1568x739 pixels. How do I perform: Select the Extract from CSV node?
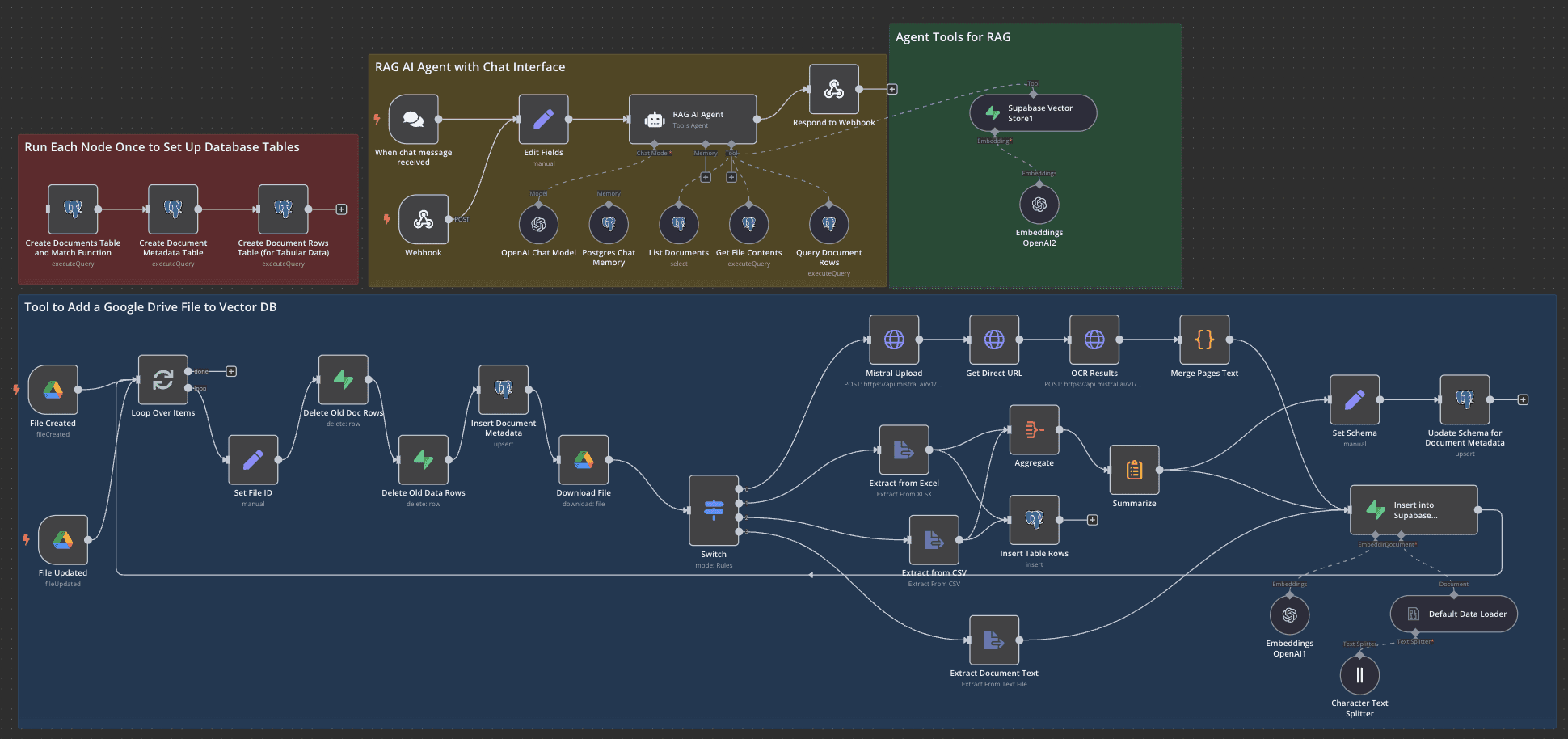point(934,539)
